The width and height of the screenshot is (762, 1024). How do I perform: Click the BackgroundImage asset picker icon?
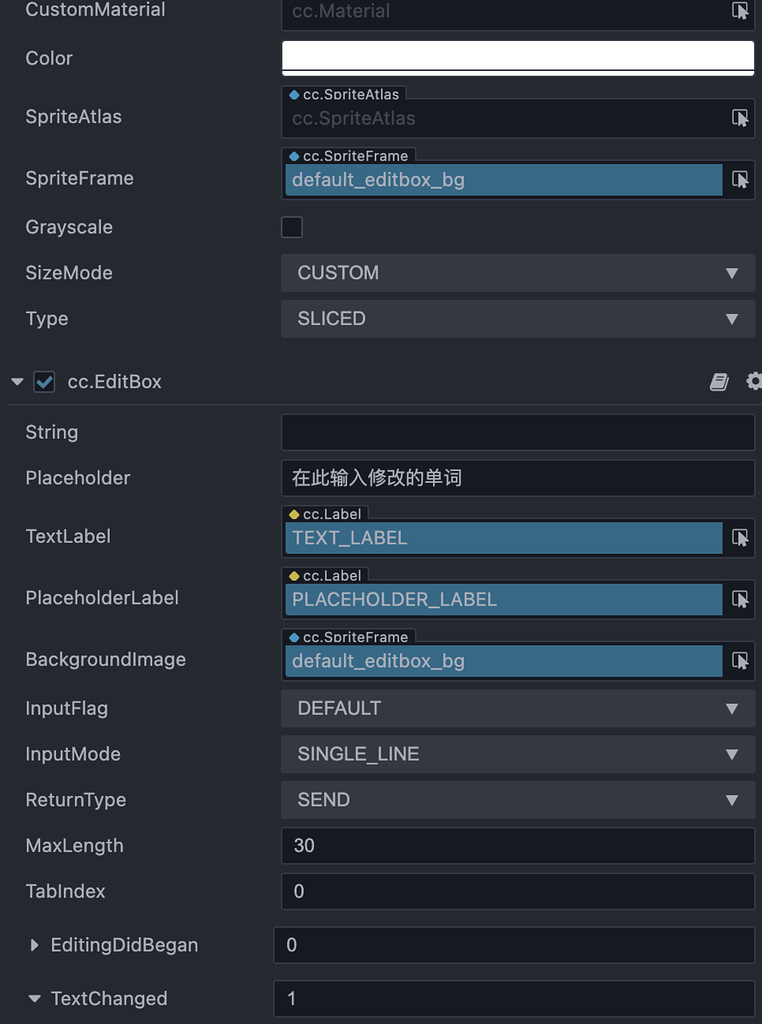point(739,661)
